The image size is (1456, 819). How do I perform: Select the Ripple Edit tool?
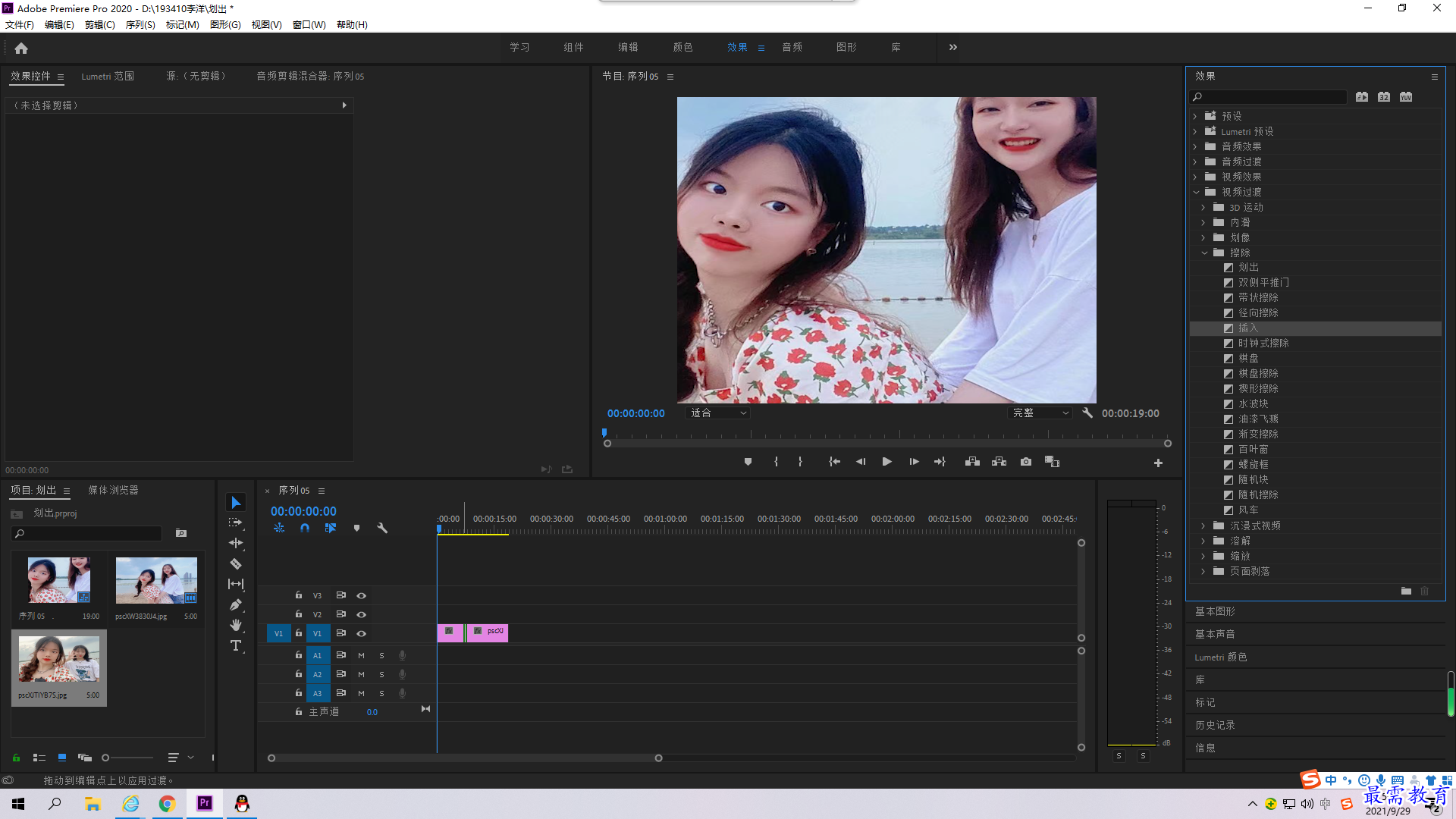click(236, 543)
